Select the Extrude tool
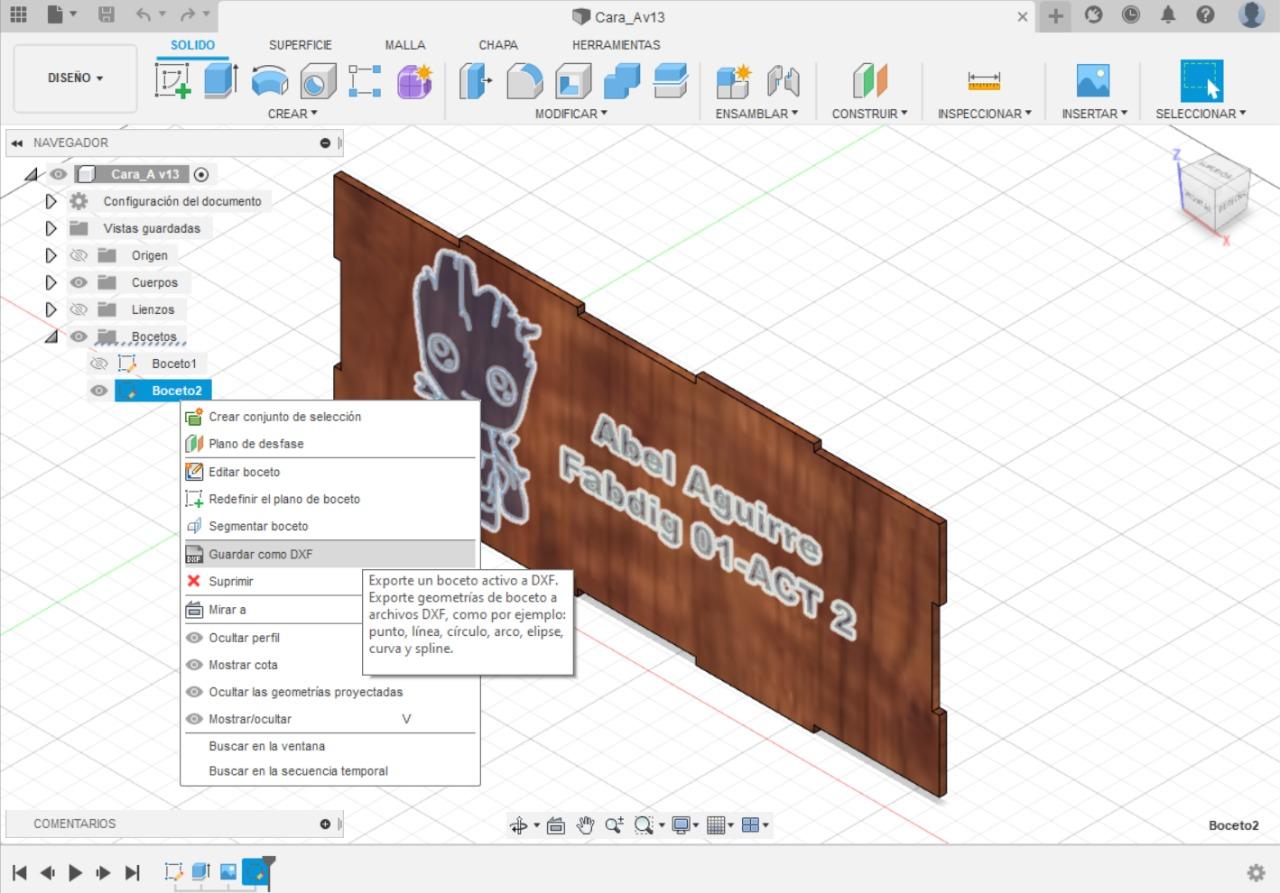The width and height of the screenshot is (1280, 893). pos(221,81)
